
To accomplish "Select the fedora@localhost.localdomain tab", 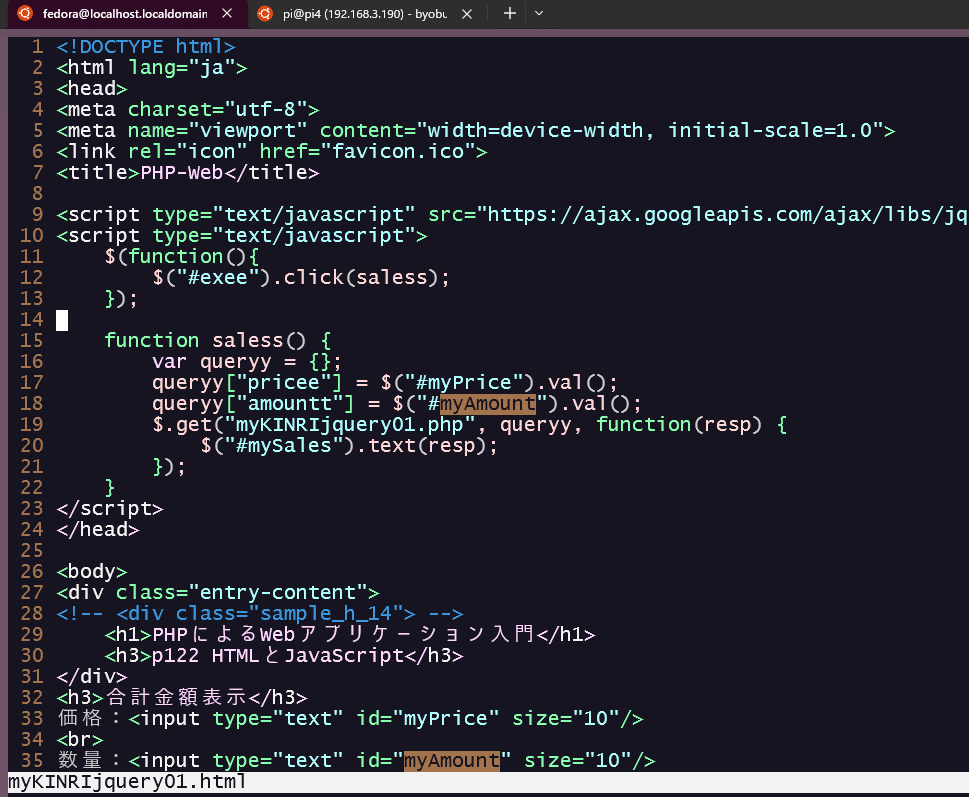I will pos(120,14).
